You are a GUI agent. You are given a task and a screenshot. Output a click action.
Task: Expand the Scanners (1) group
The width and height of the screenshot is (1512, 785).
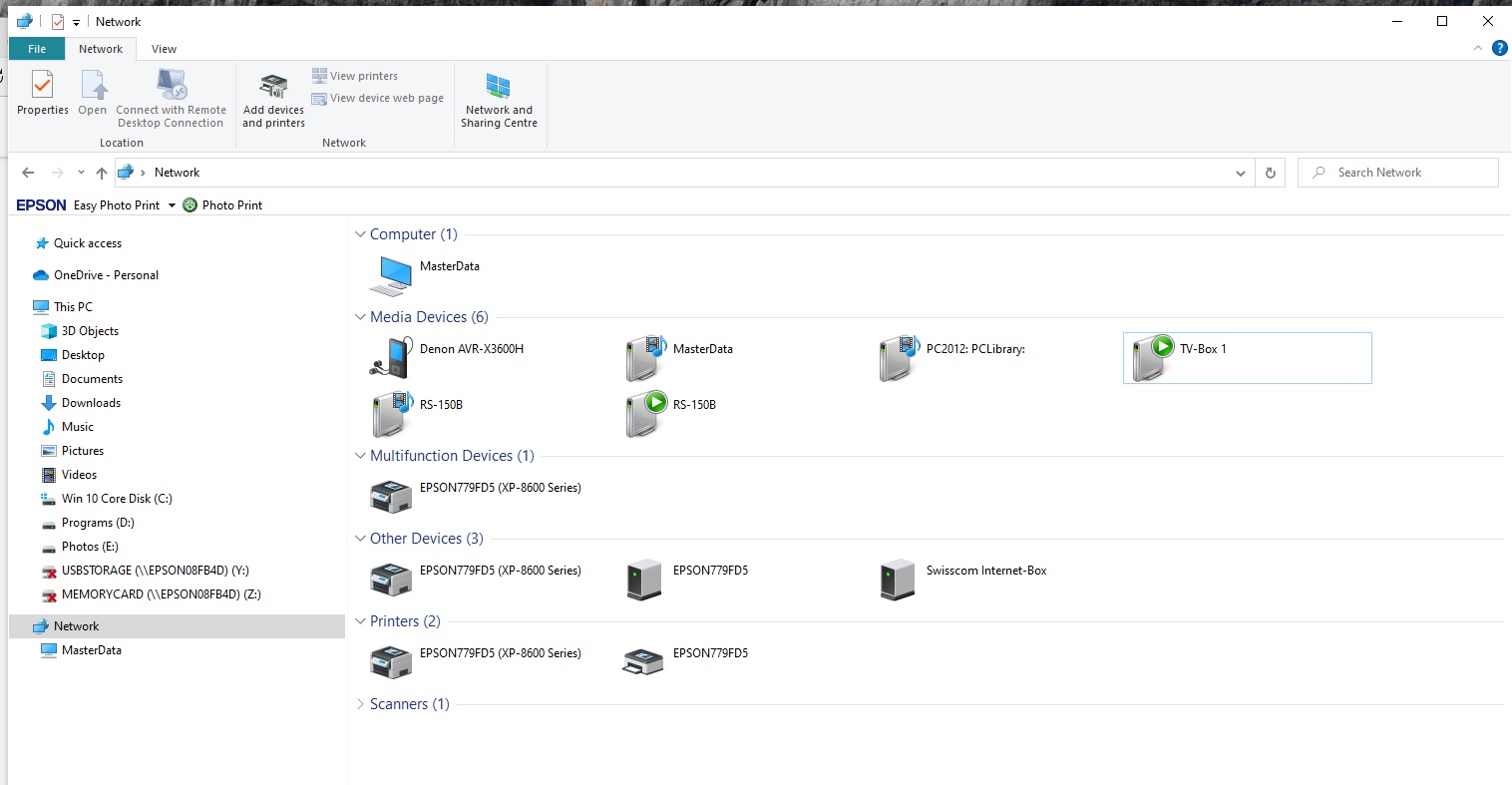[x=360, y=704]
